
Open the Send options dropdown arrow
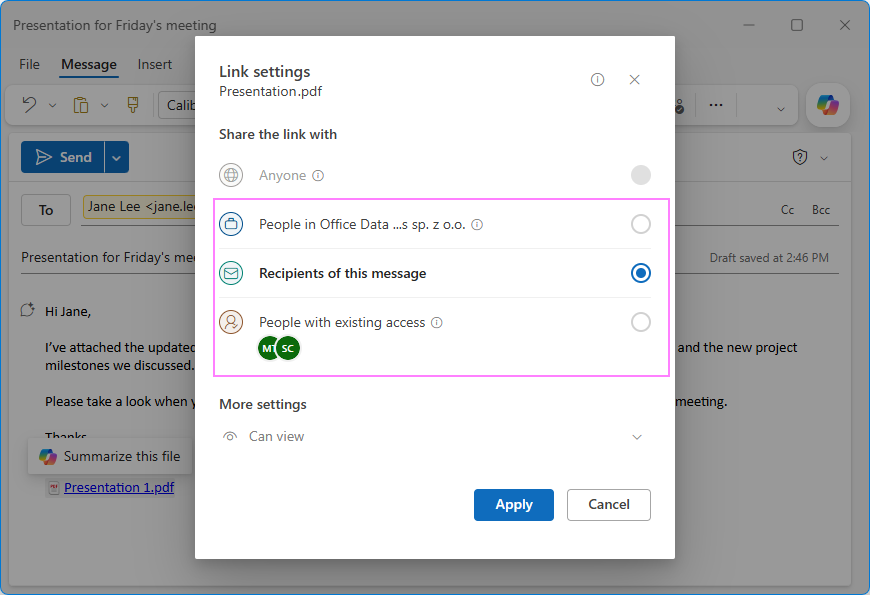pyautogui.click(x=117, y=157)
